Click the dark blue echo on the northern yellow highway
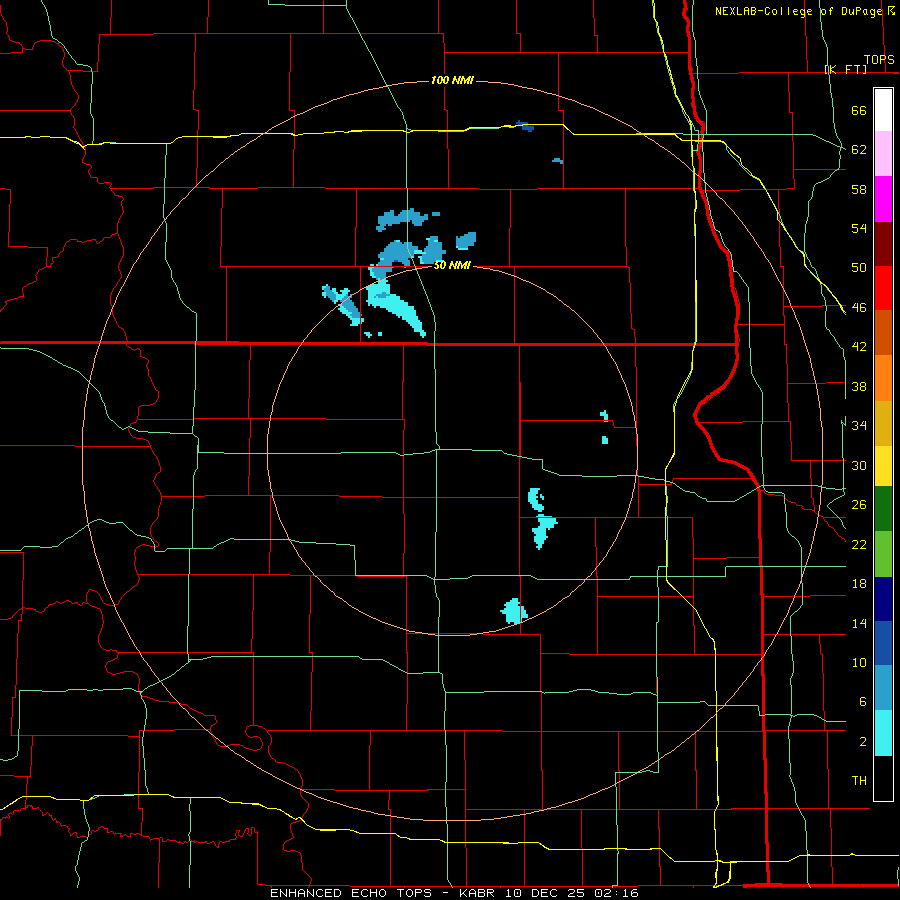 pos(525,126)
